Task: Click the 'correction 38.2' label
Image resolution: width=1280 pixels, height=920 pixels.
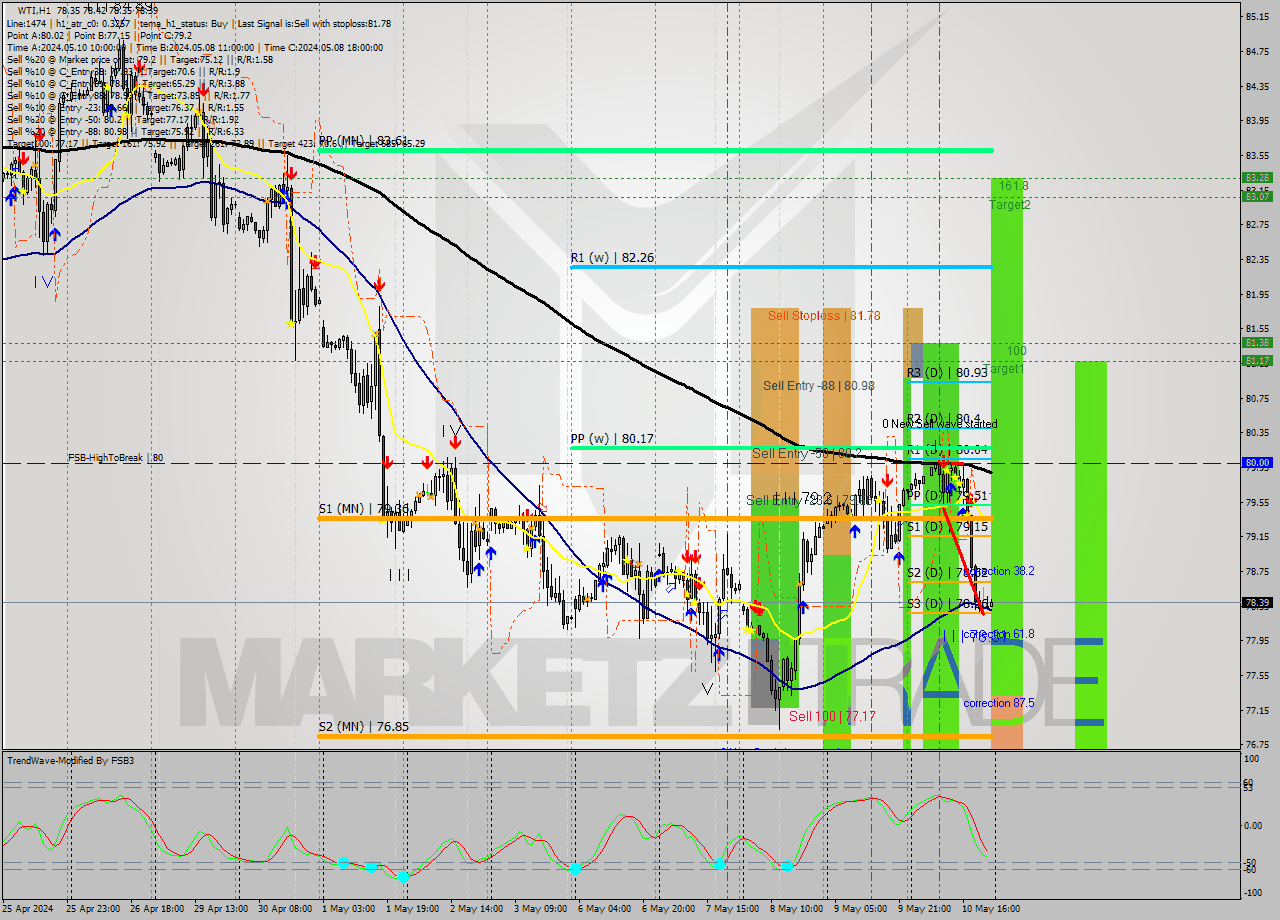Action: [x=1001, y=571]
